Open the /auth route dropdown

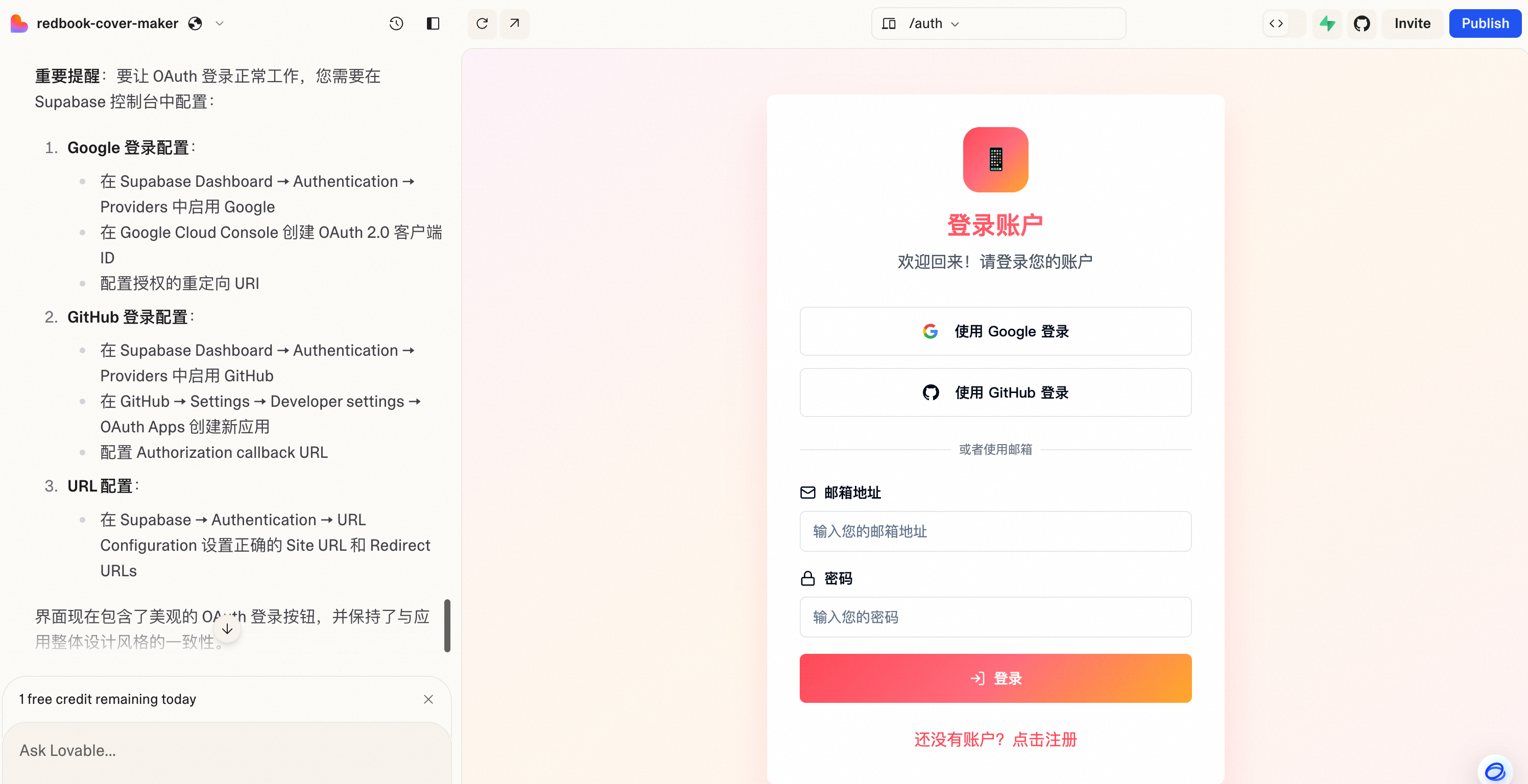pos(934,23)
